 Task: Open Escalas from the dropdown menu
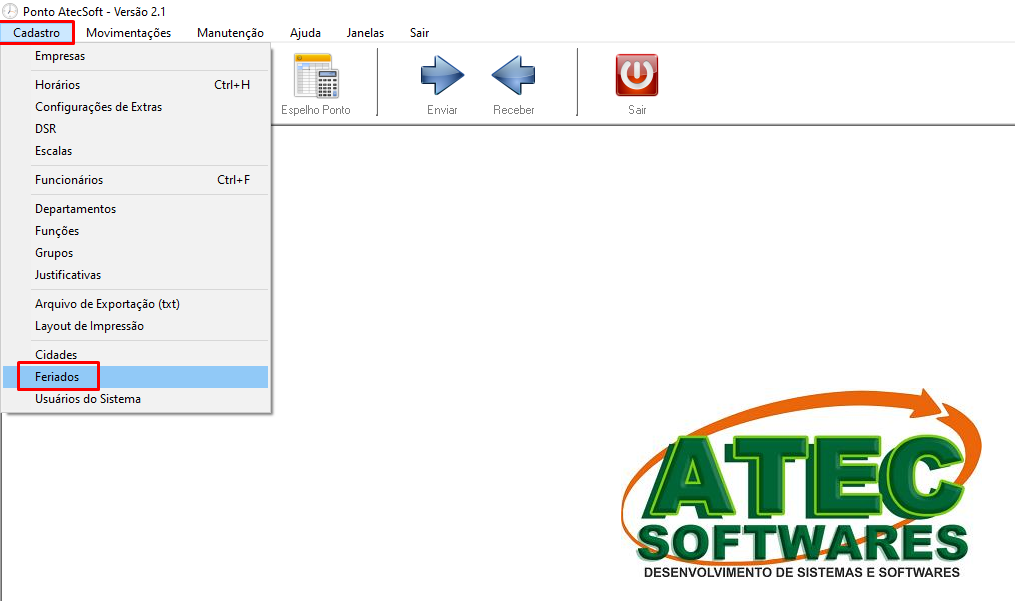coord(135,151)
